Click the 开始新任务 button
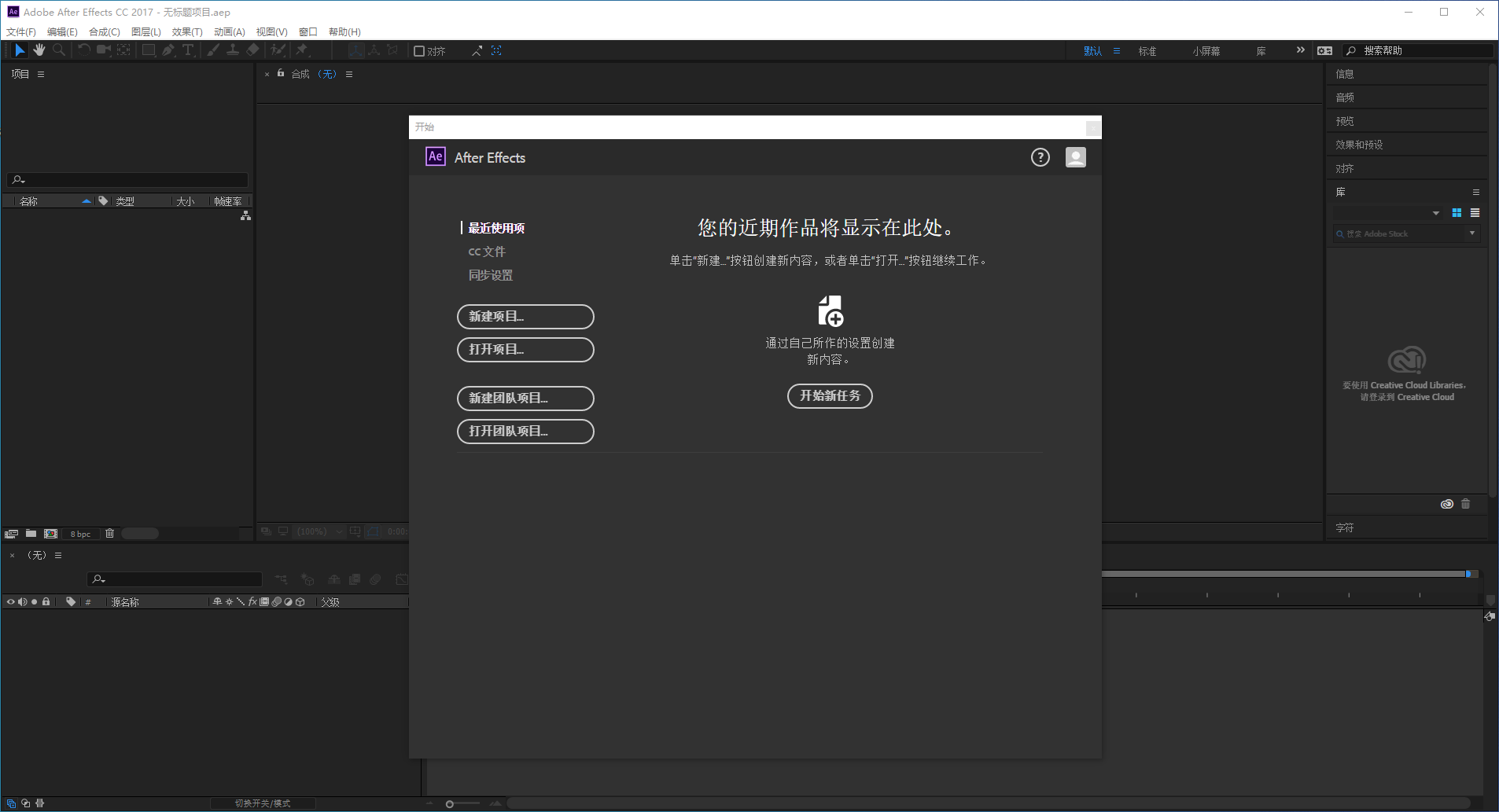1499x812 pixels. [x=830, y=396]
